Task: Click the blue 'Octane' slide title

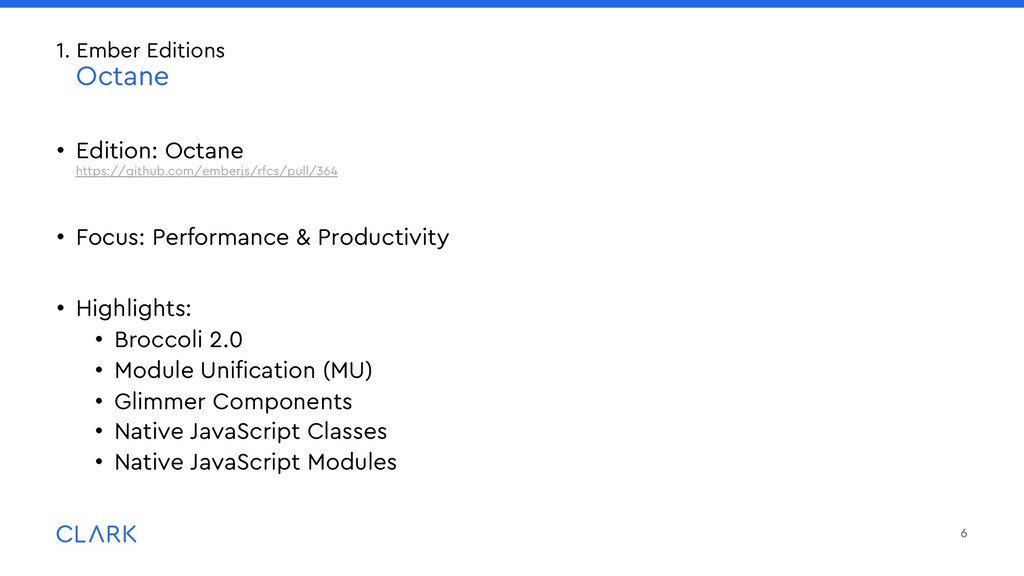Action: point(122,77)
